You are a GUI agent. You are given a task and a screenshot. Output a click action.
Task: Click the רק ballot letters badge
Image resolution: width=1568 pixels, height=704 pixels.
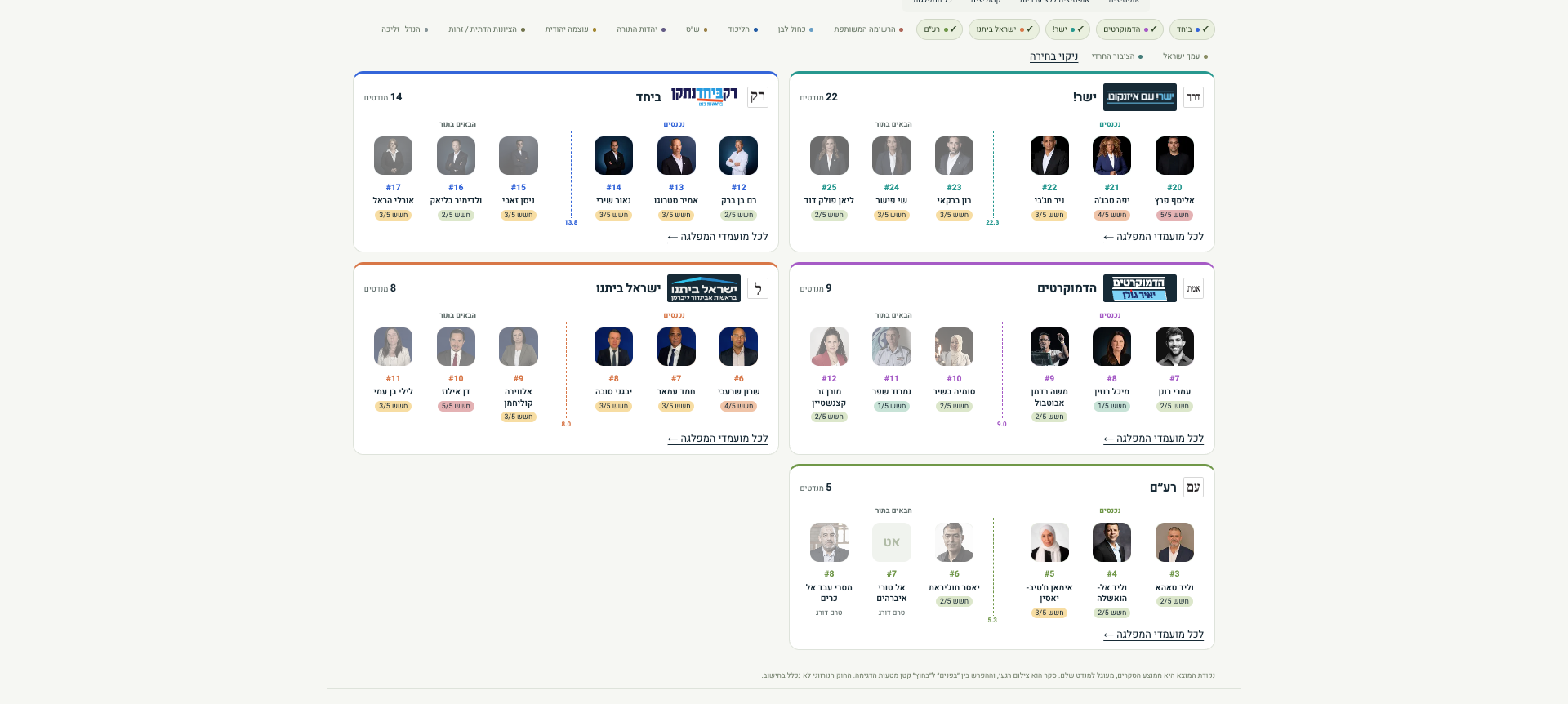[758, 97]
